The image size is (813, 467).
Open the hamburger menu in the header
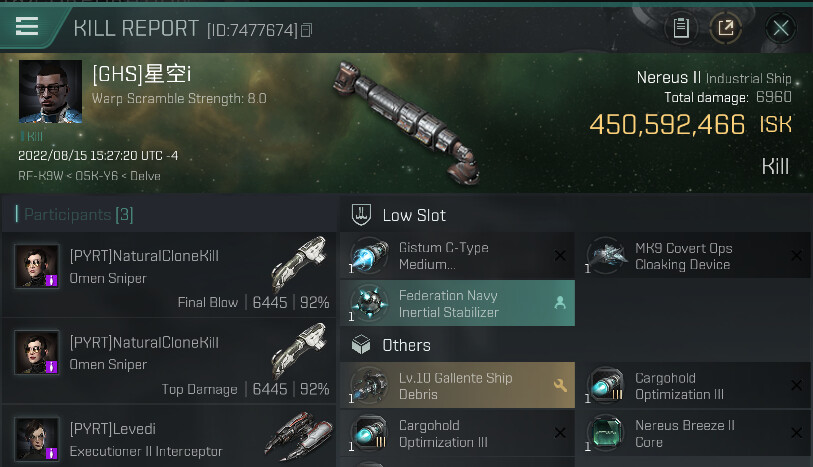pyautogui.click(x=27, y=27)
